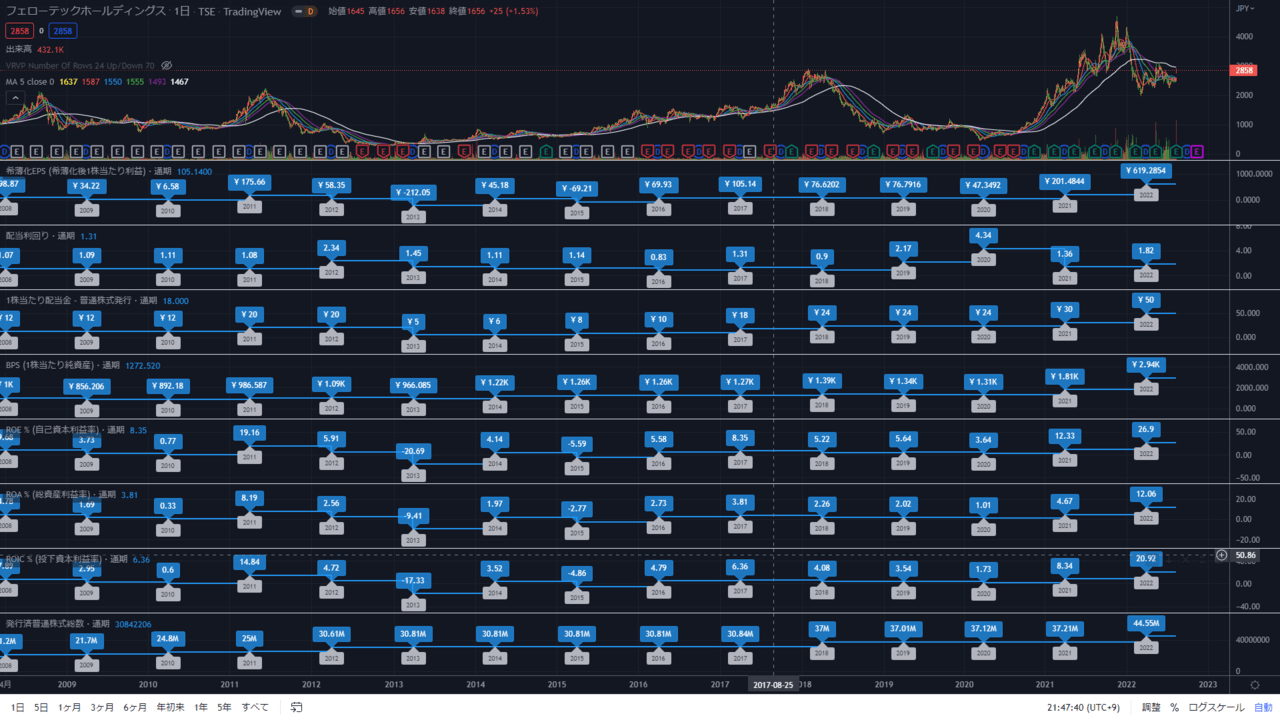The height and width of the screenshot is (720, 1280).
Task: Click the ¥ 175.66 EPS data label
Action: (248, 181)
